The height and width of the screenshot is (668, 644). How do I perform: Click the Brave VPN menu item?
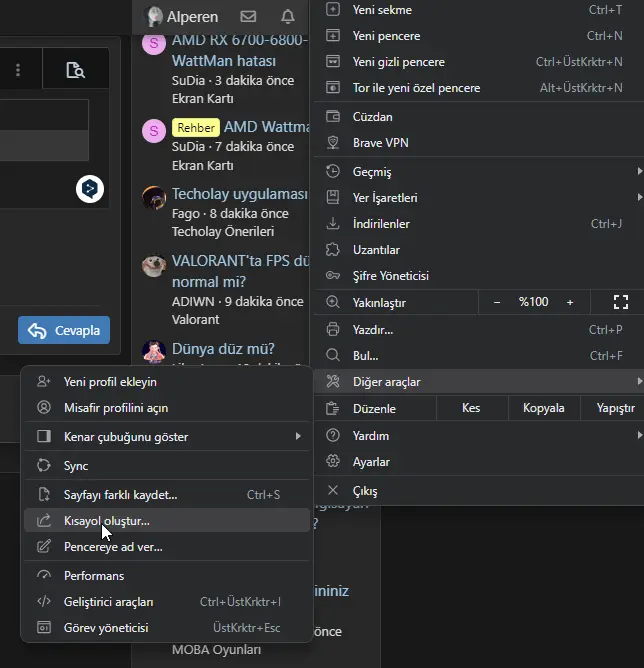(479, 143)
